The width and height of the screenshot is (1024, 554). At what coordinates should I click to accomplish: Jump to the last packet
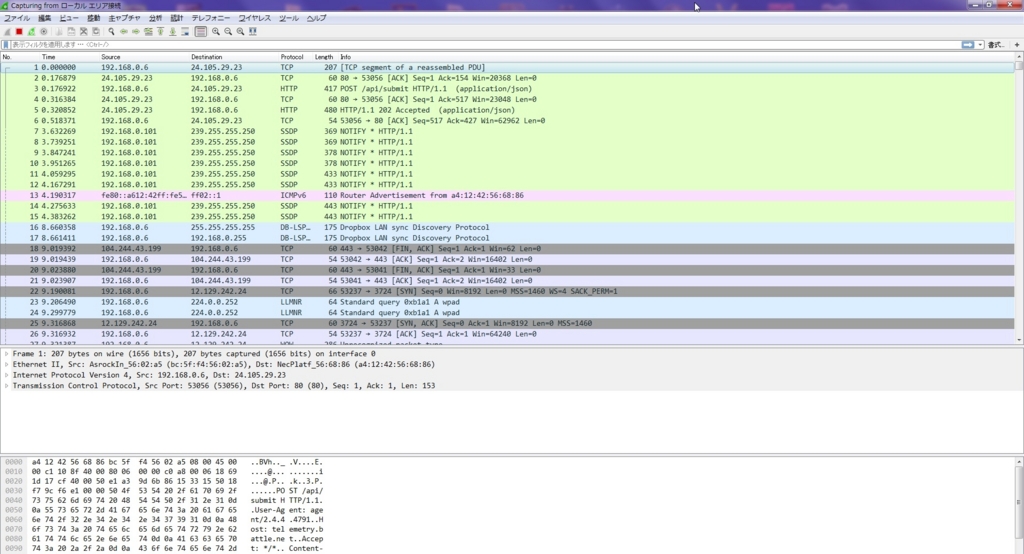172,31
